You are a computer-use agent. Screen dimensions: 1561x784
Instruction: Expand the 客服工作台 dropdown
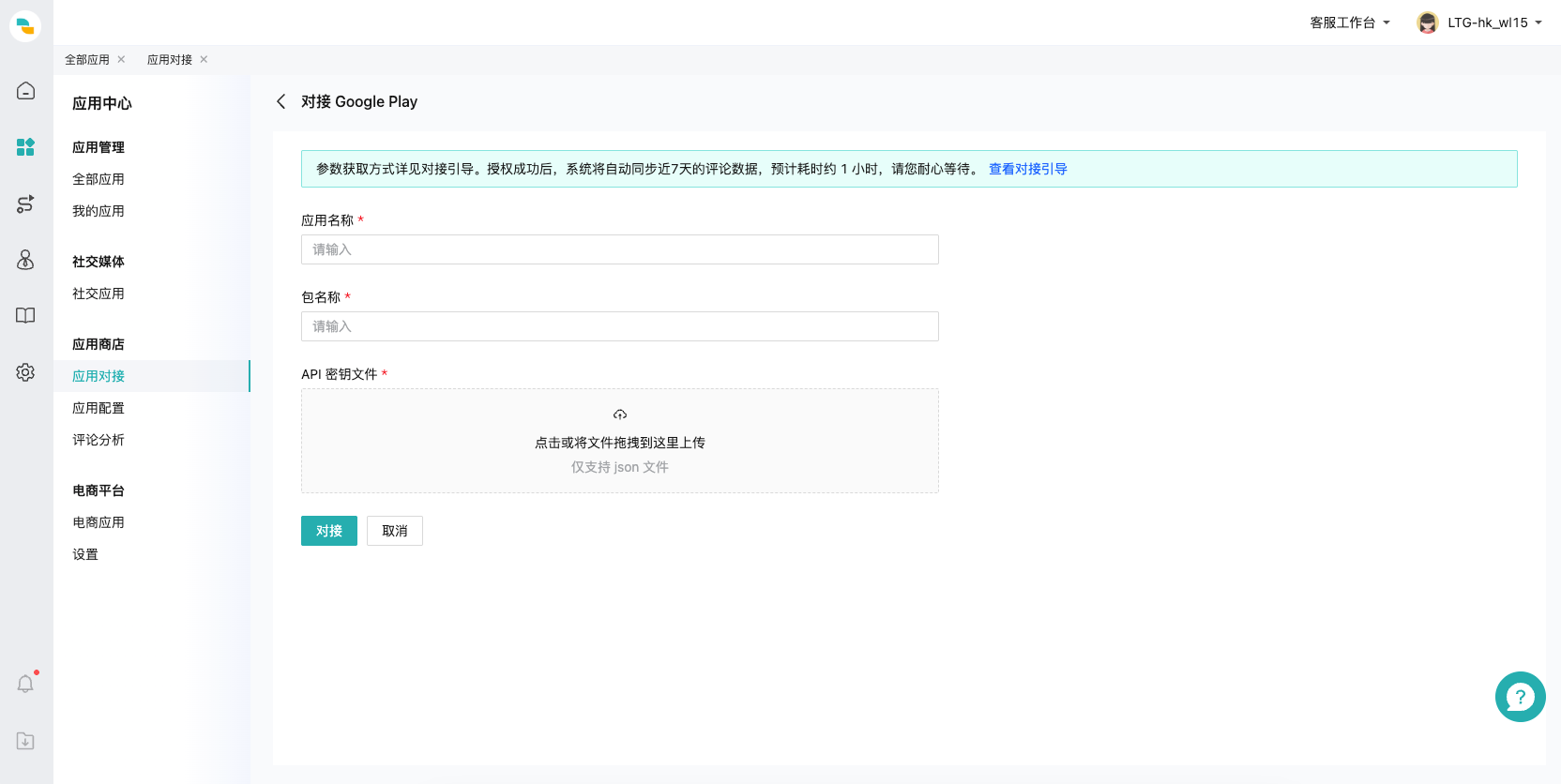pos(1350,23)
